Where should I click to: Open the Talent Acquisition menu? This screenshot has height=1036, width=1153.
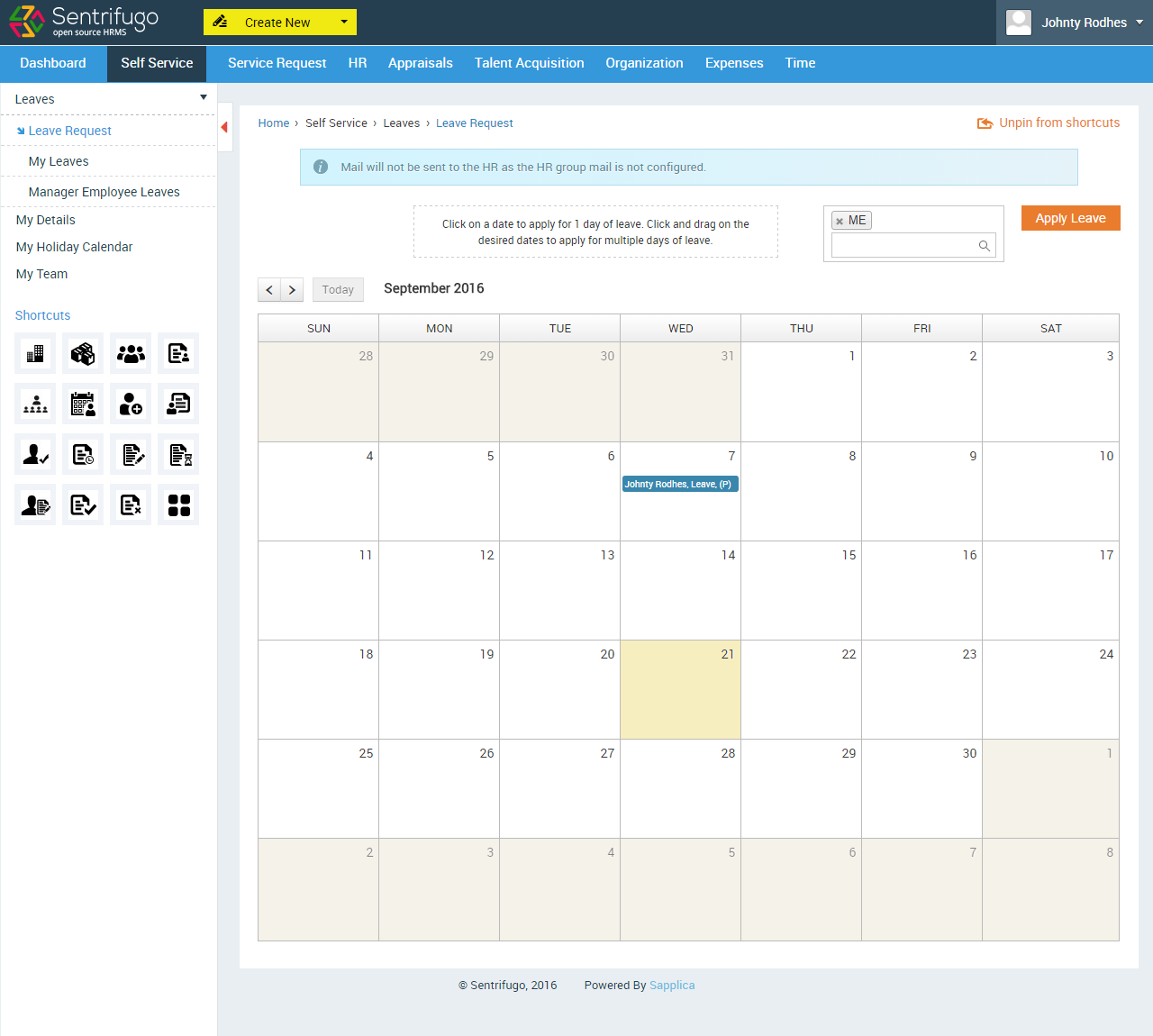coord(529,63)
